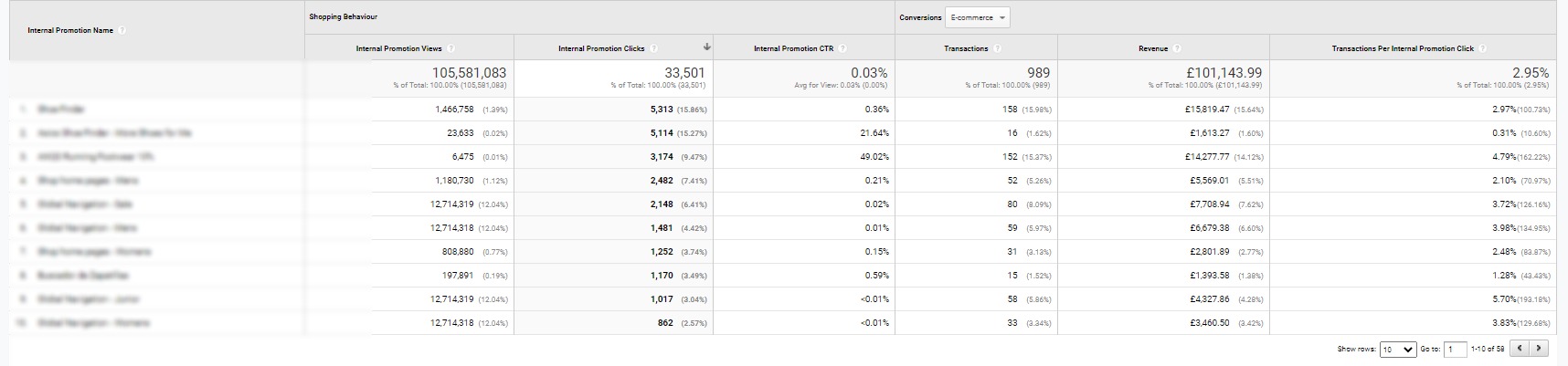Image resolution: width=1568 pixels, height=366 pixels.
Task: Click the Internal Promotion Name column header
Action: pyautogui.click(x=70, y=30)
